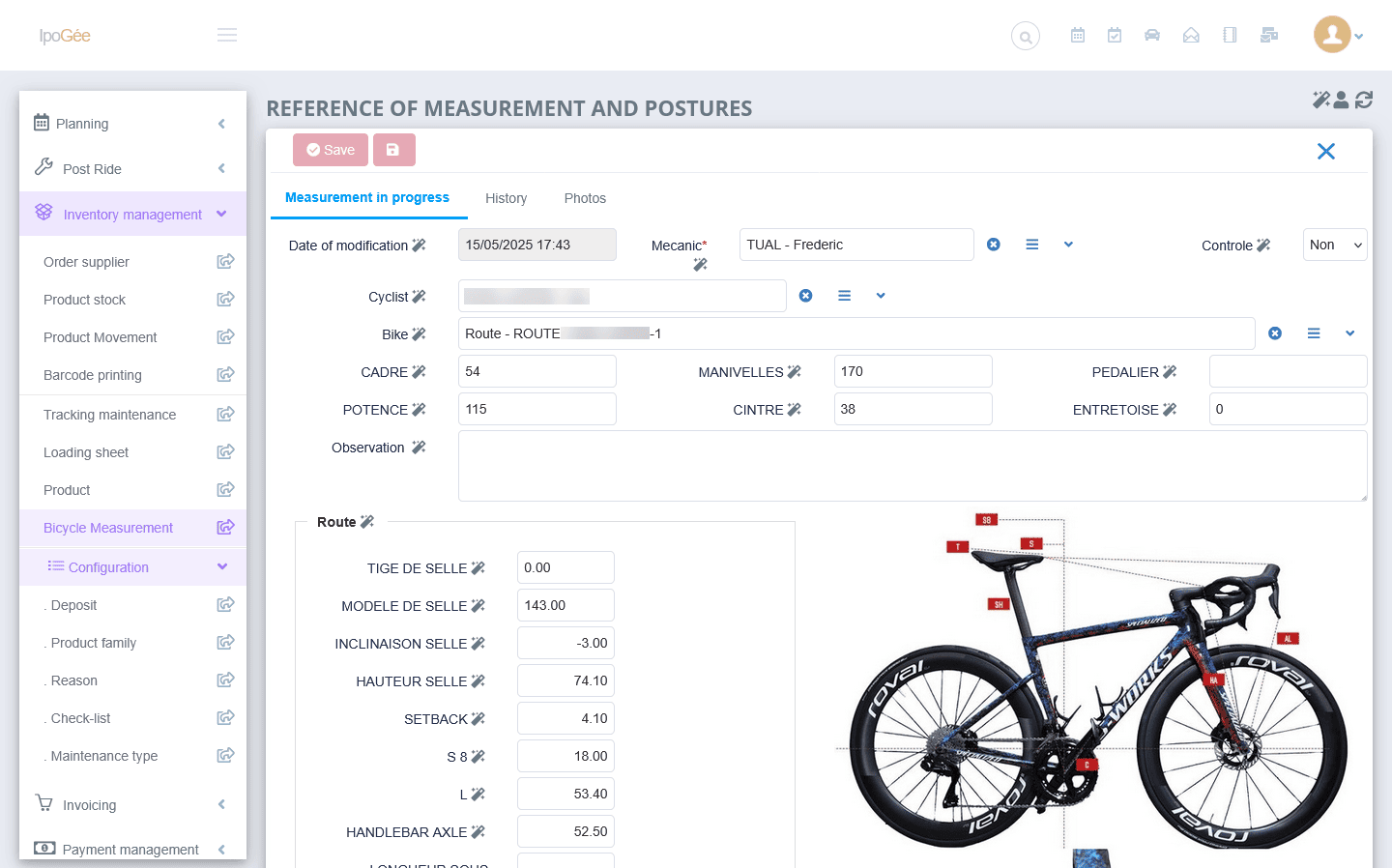1392x868 pixels.
Task: Open the user account dropdown arrow
Action: [1359, 37]
